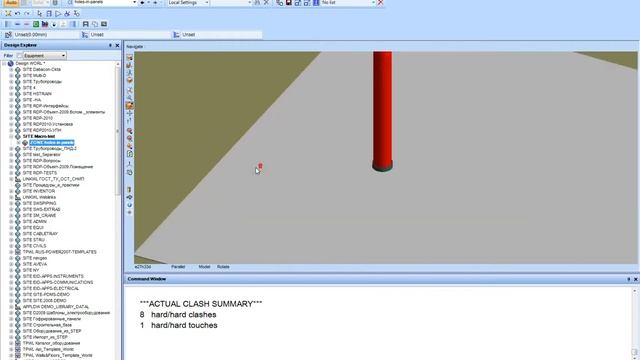Expand the SITE AVEVA node
Viewport: 640px width, 360px height.
tap(11, 264)
